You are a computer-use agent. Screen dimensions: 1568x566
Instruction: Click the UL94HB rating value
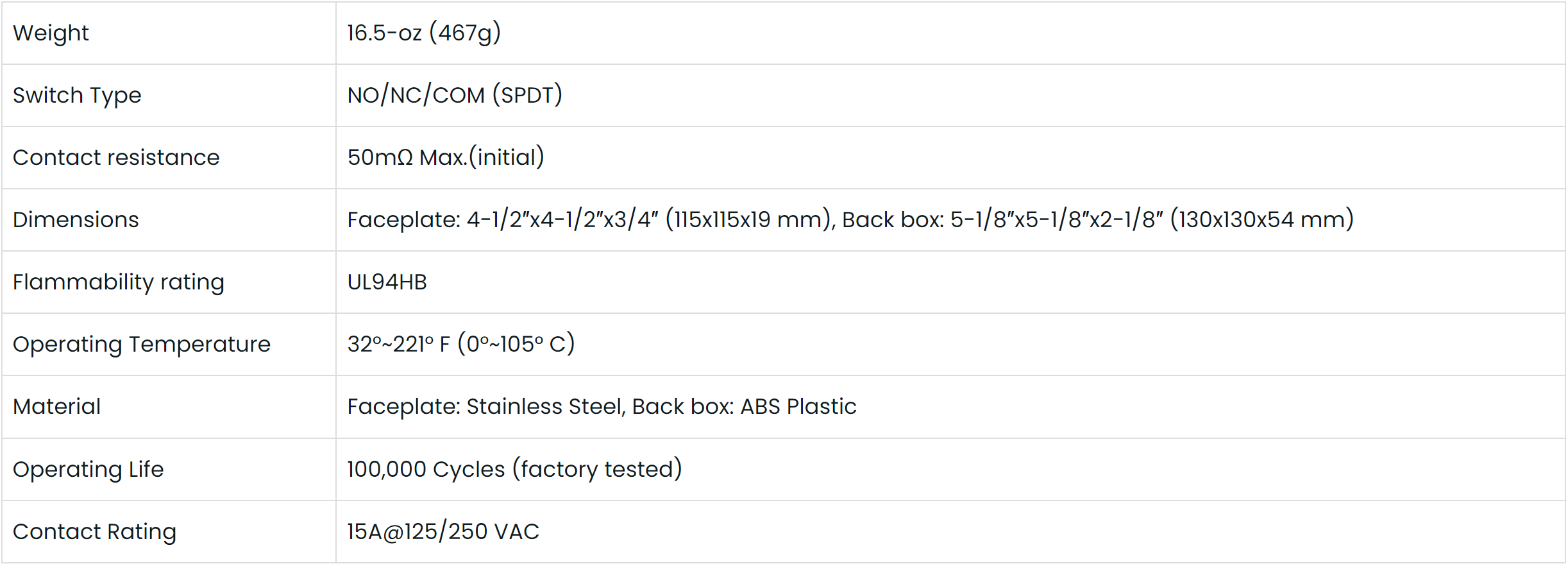387,282
